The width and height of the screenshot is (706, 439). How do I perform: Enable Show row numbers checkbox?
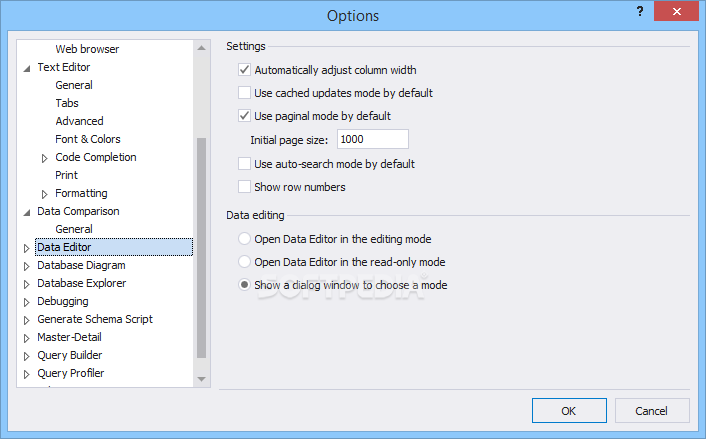click(244, 186)
